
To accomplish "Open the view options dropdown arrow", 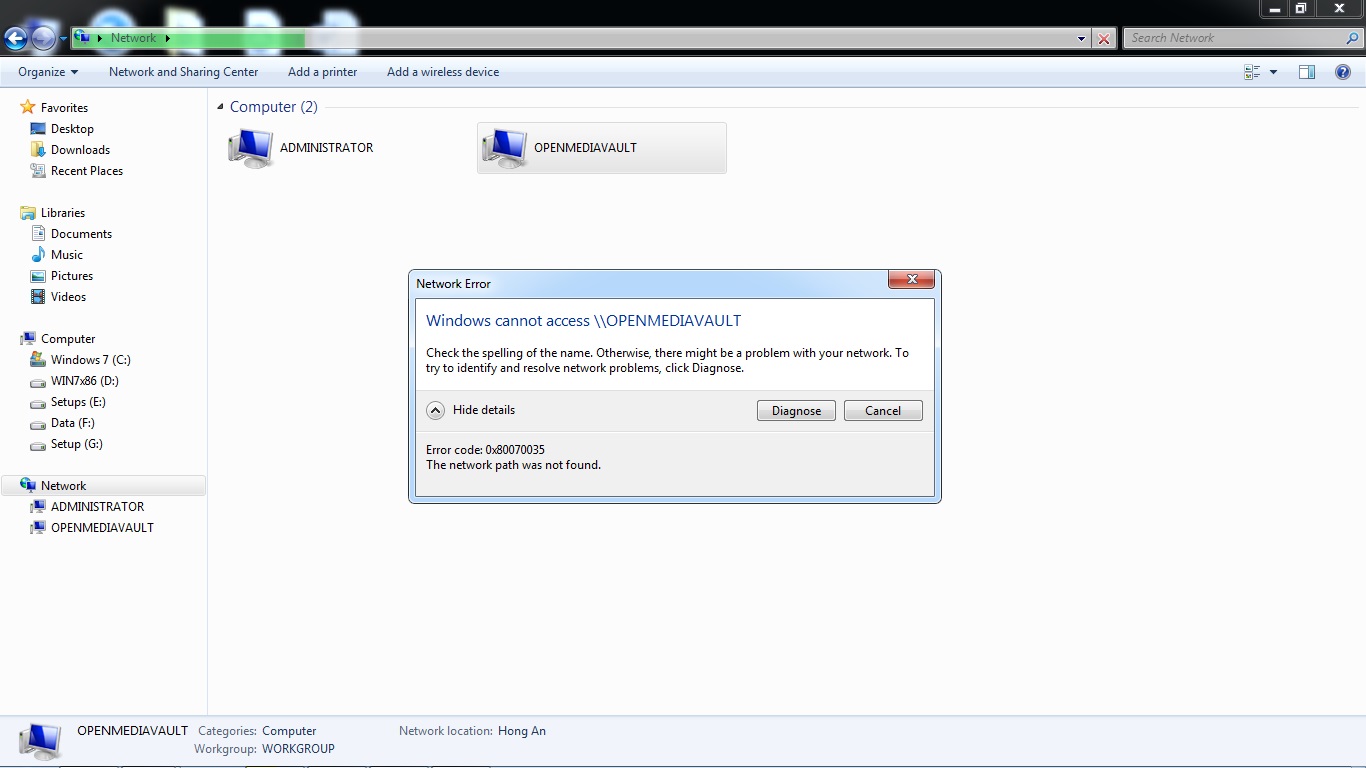I will point(1273,72).
